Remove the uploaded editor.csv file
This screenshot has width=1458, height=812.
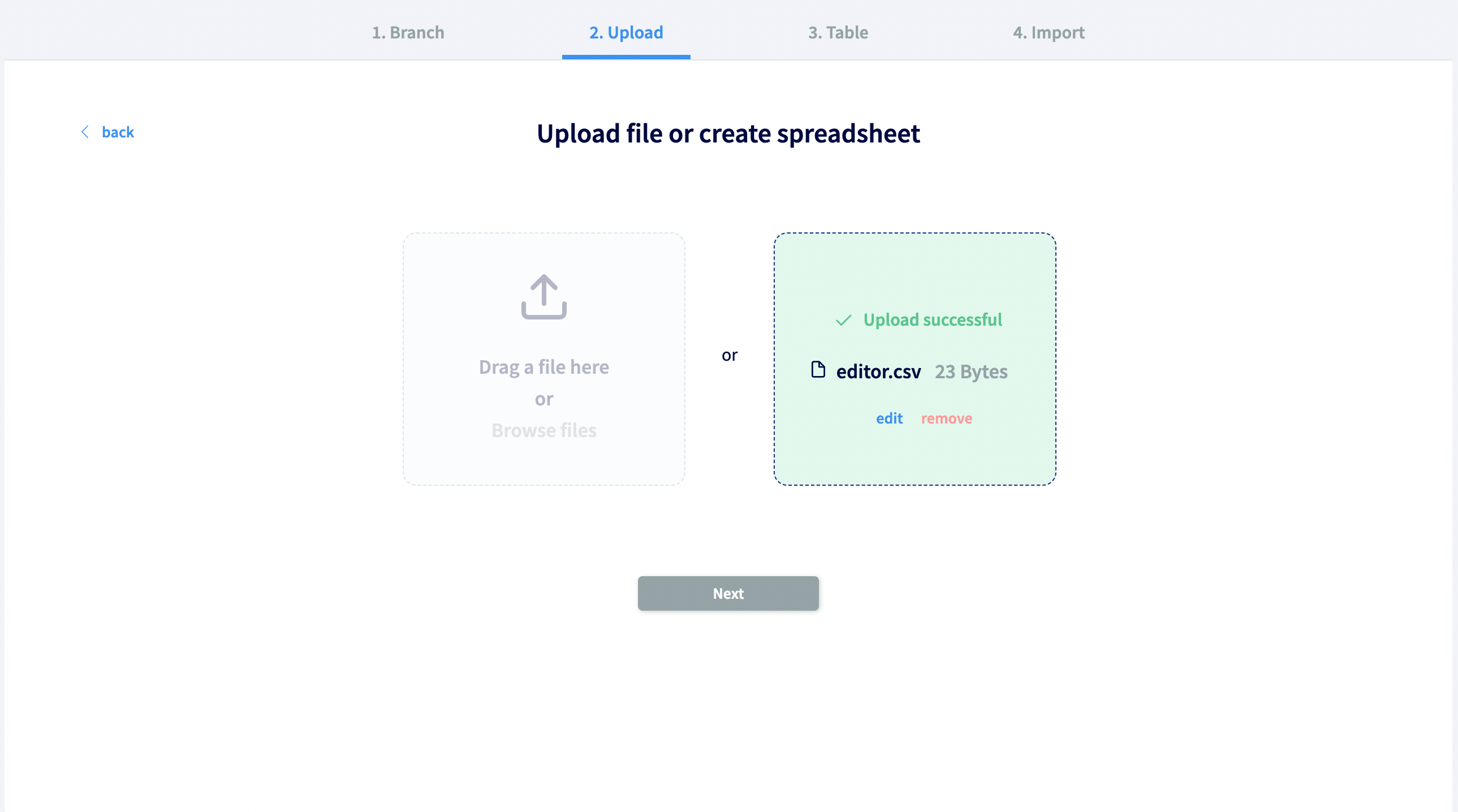pos(946,419)
